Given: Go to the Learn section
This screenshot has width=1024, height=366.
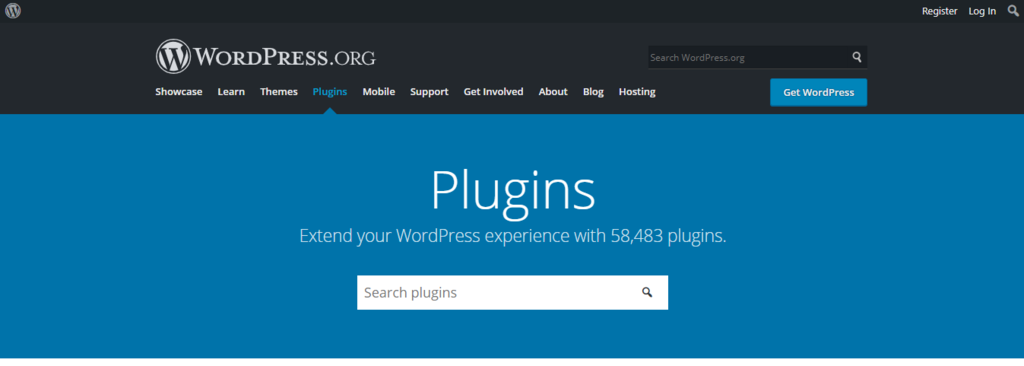Looking at the screenshot, I should (x=231, y=92).
